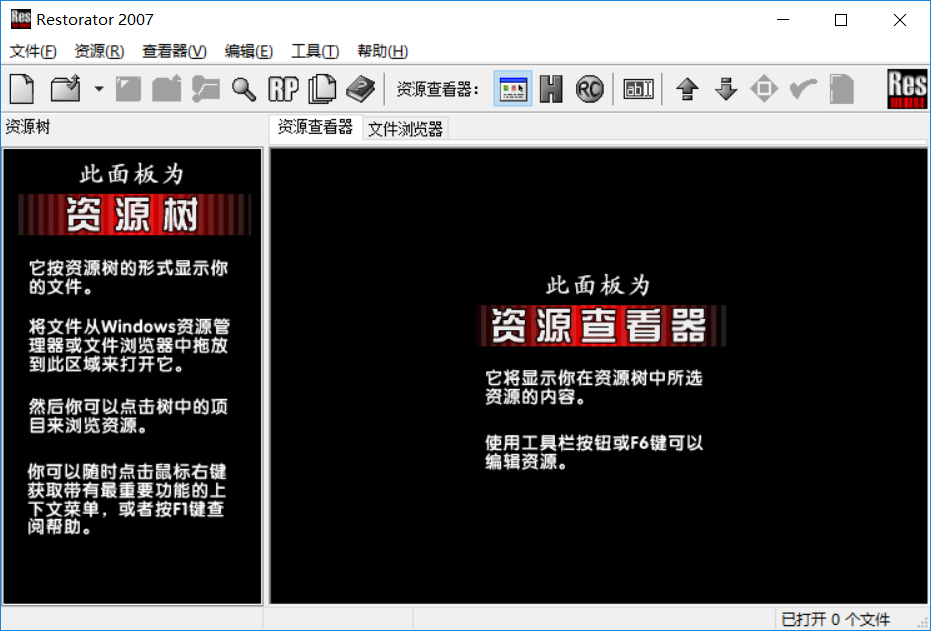The height and width of the screenshot is (631, 931).
Task: Click the grayed folder tree icon
Action: (x=205, y=89)
